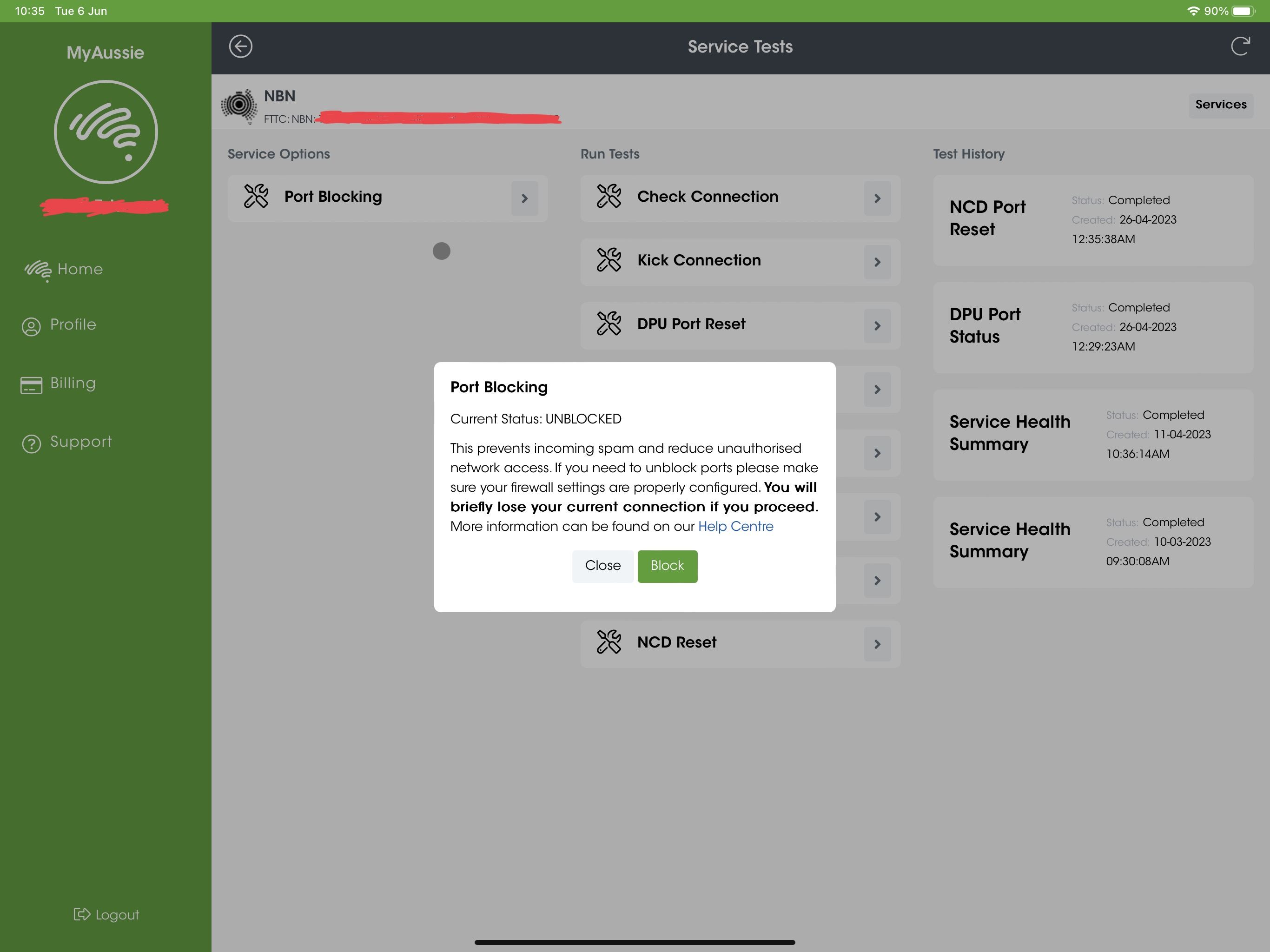Open the Services button
The width and height of the screenshot is (1270, 952).
point(1221,105)
